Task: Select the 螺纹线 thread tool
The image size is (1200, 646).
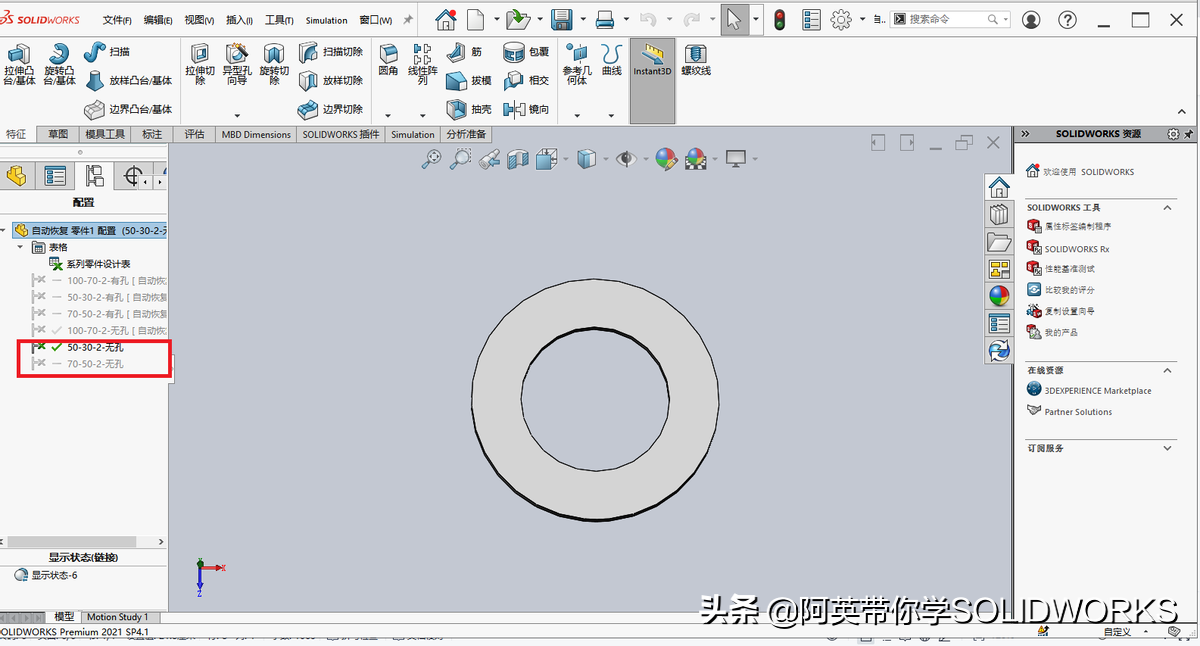Action: tap(695, 60)
